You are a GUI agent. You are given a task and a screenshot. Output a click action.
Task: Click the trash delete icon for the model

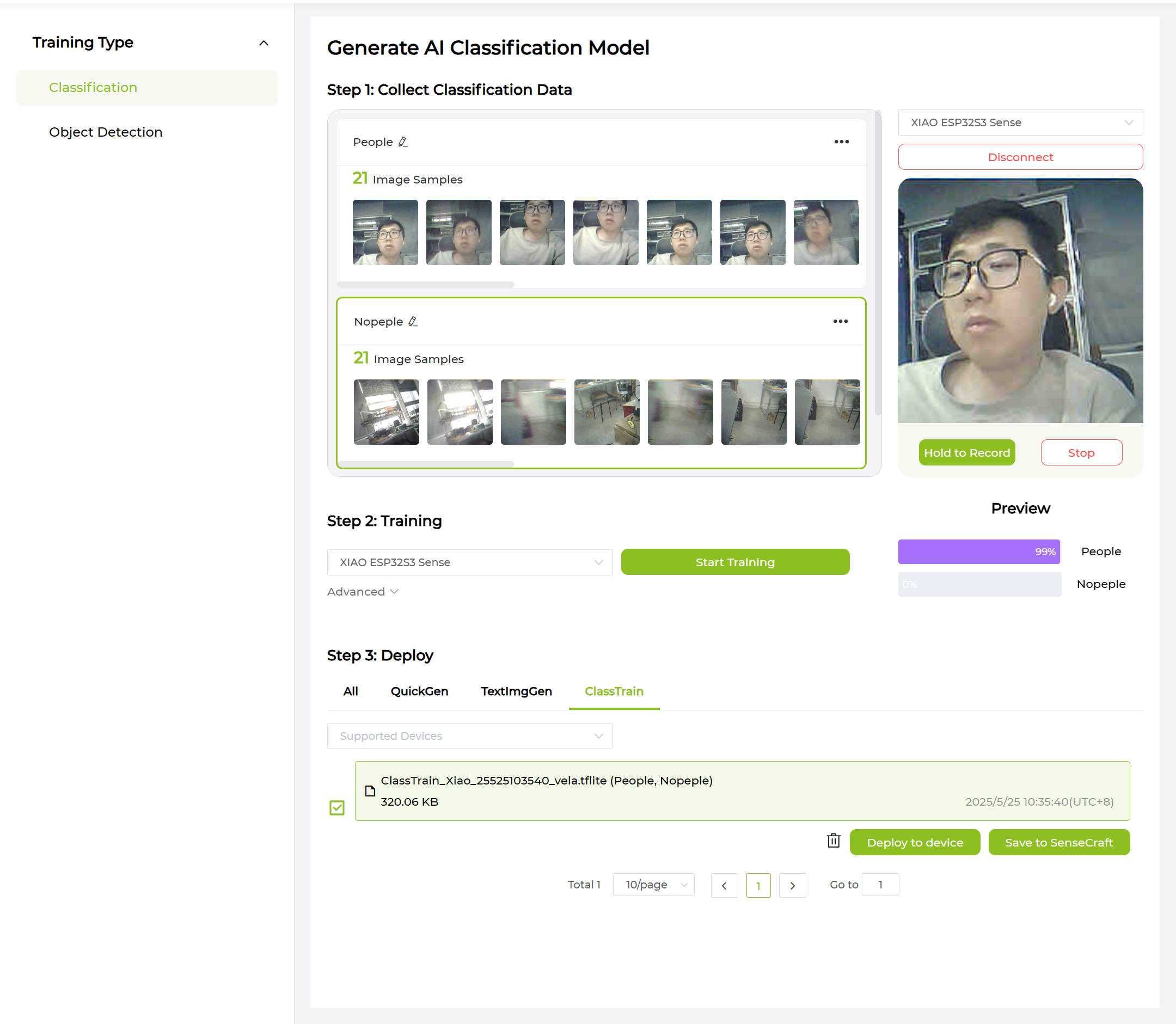[x=833, y=841]
